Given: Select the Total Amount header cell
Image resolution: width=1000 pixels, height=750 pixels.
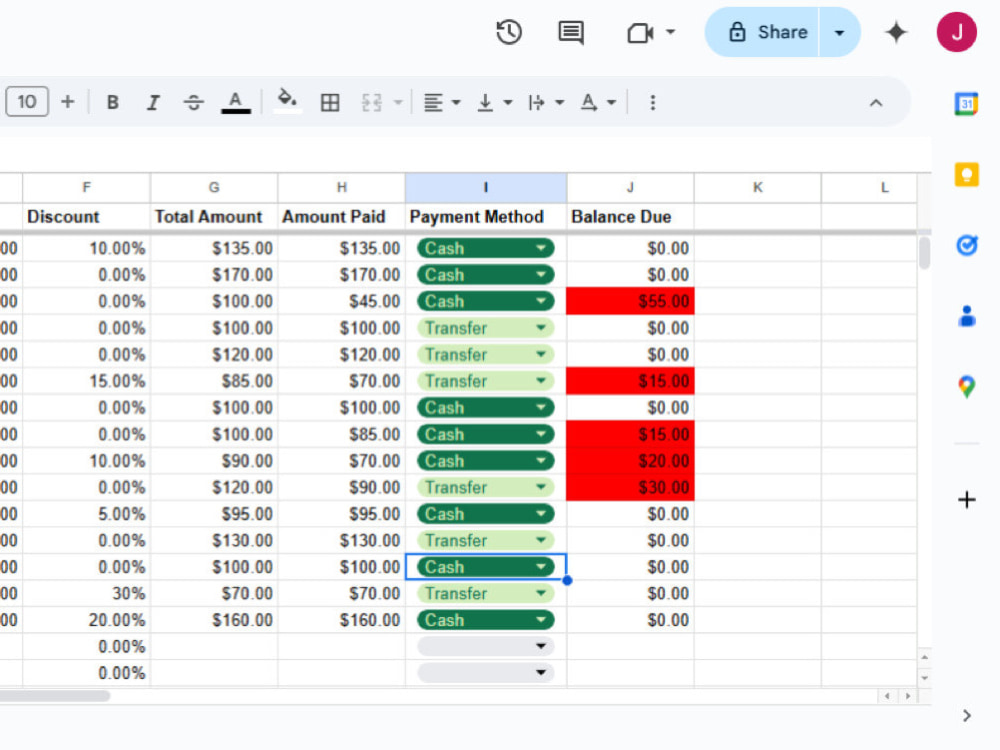Looking at the screenshot, I should [x=214, y=217].
